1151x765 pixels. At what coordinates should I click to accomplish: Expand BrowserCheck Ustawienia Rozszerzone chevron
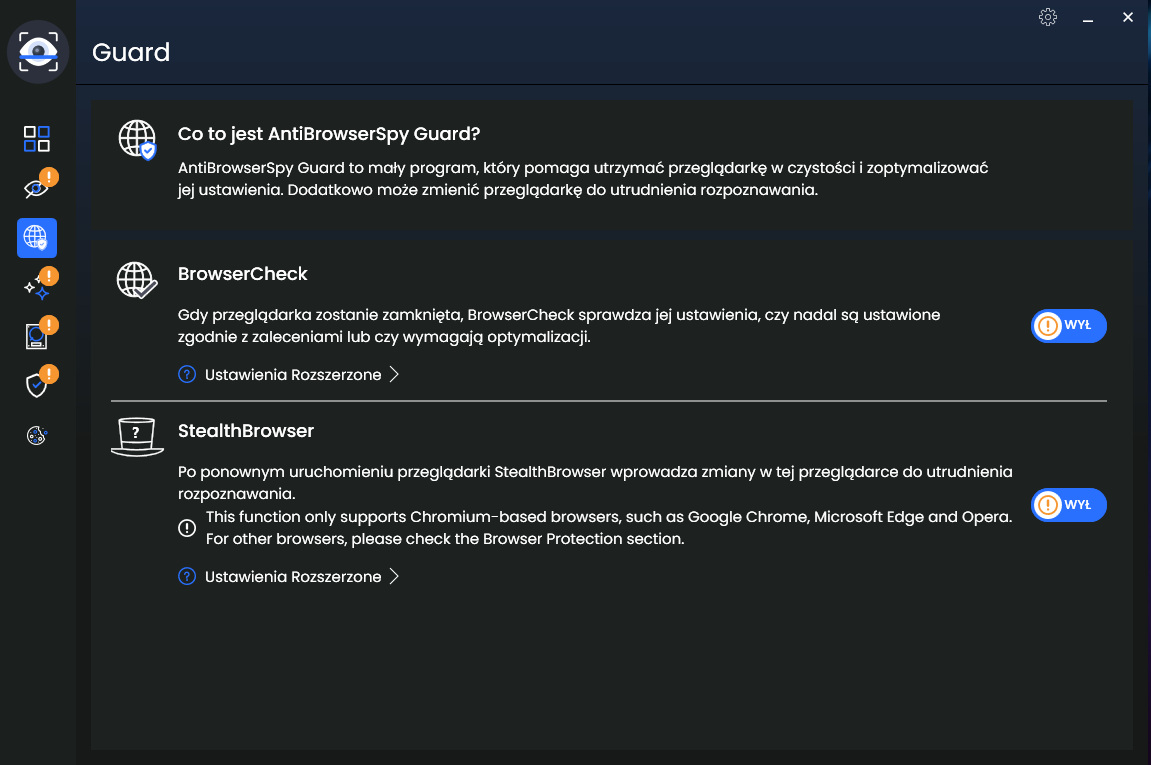click(394, 374)
